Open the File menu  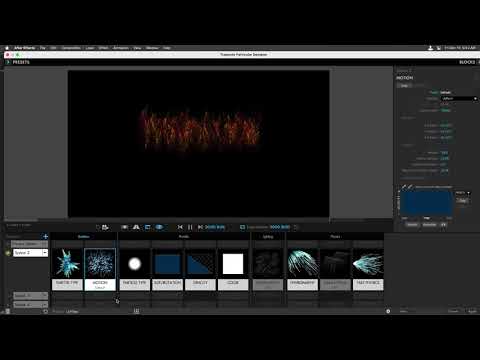pyautogui.click(x=43, y=48)
